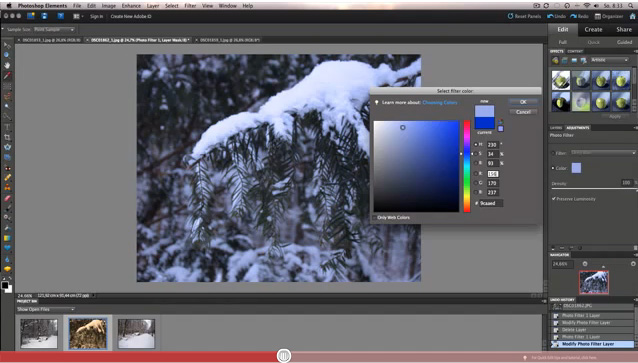Select the G green radio button
638x363 pixels.
pos(476,183)
